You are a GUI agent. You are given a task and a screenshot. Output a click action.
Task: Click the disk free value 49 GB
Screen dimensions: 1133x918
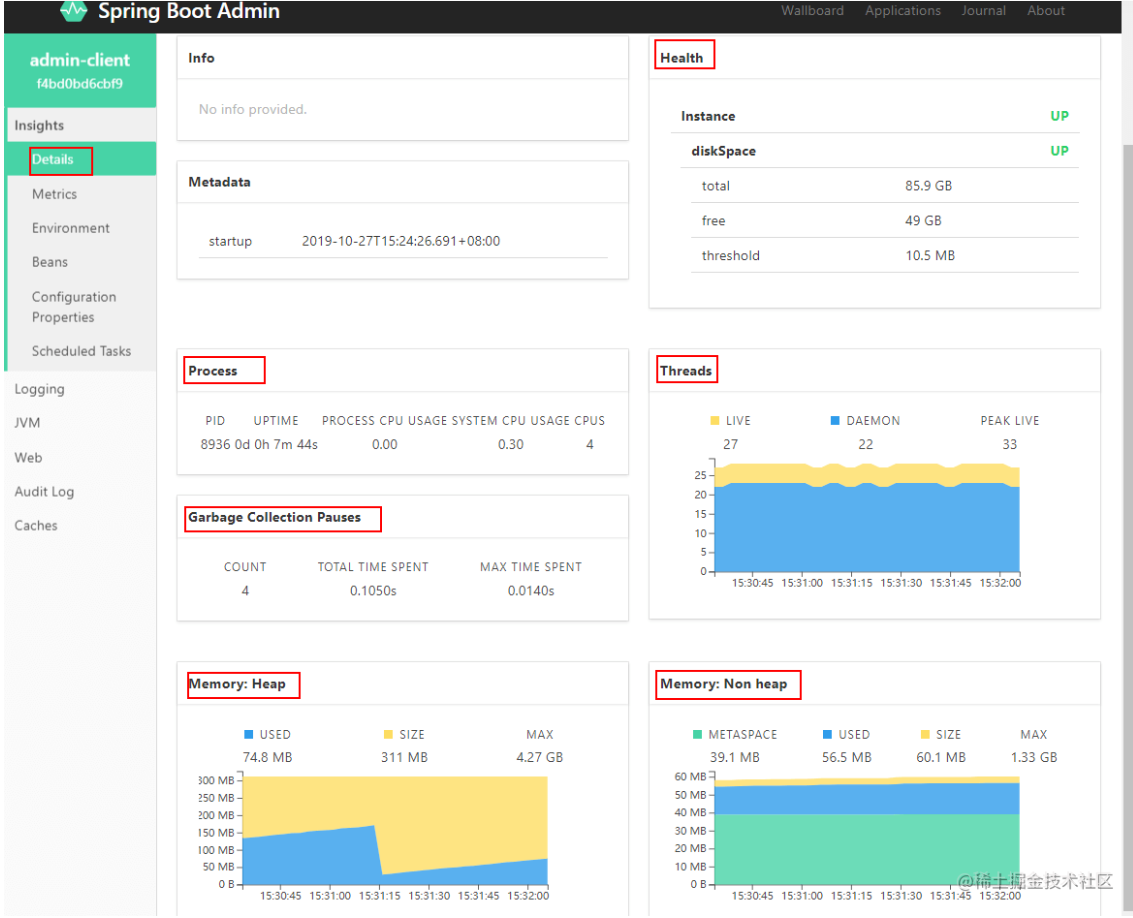point(923,220)
